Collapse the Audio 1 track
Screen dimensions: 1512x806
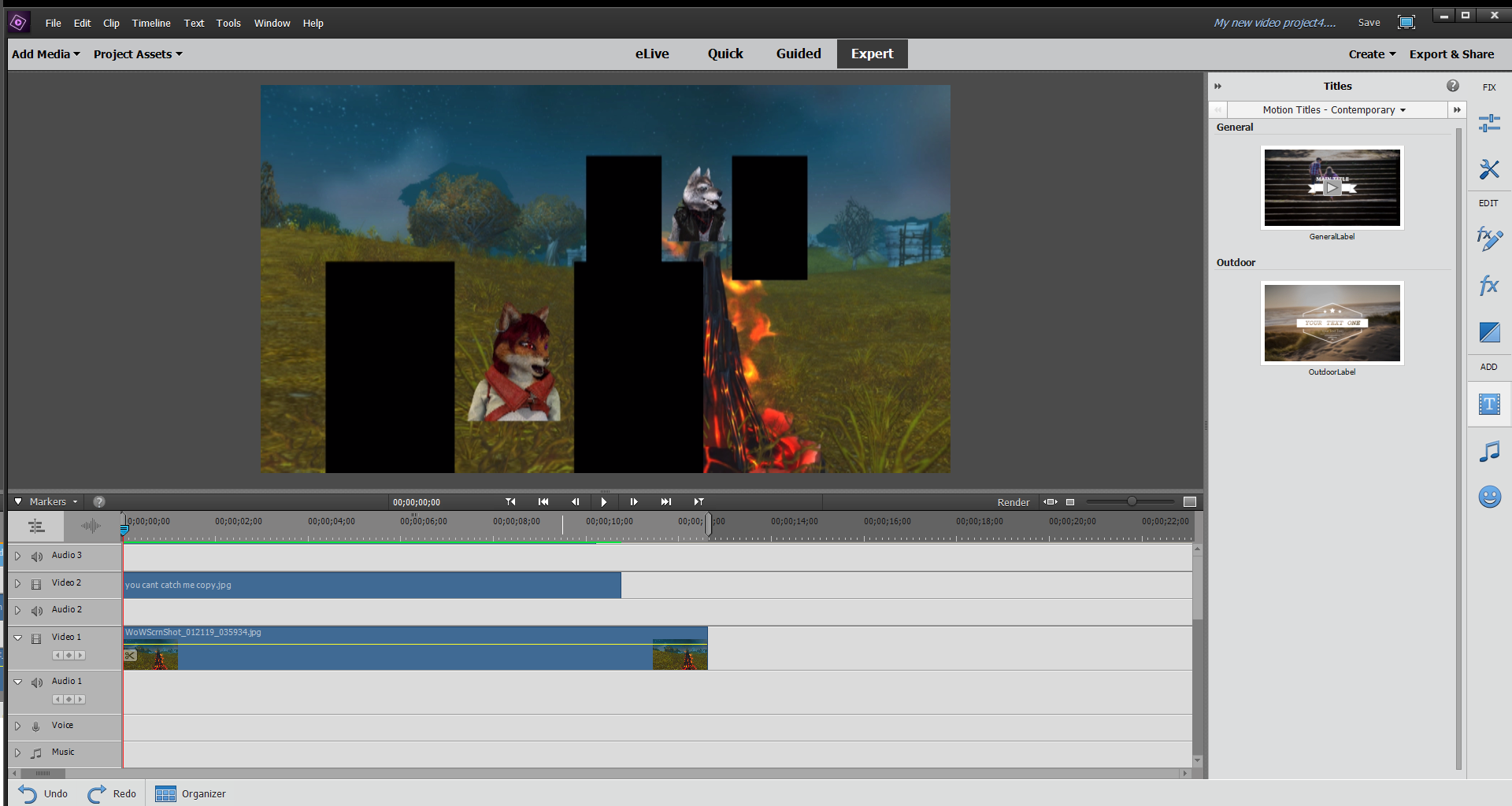tap(17, 682)
